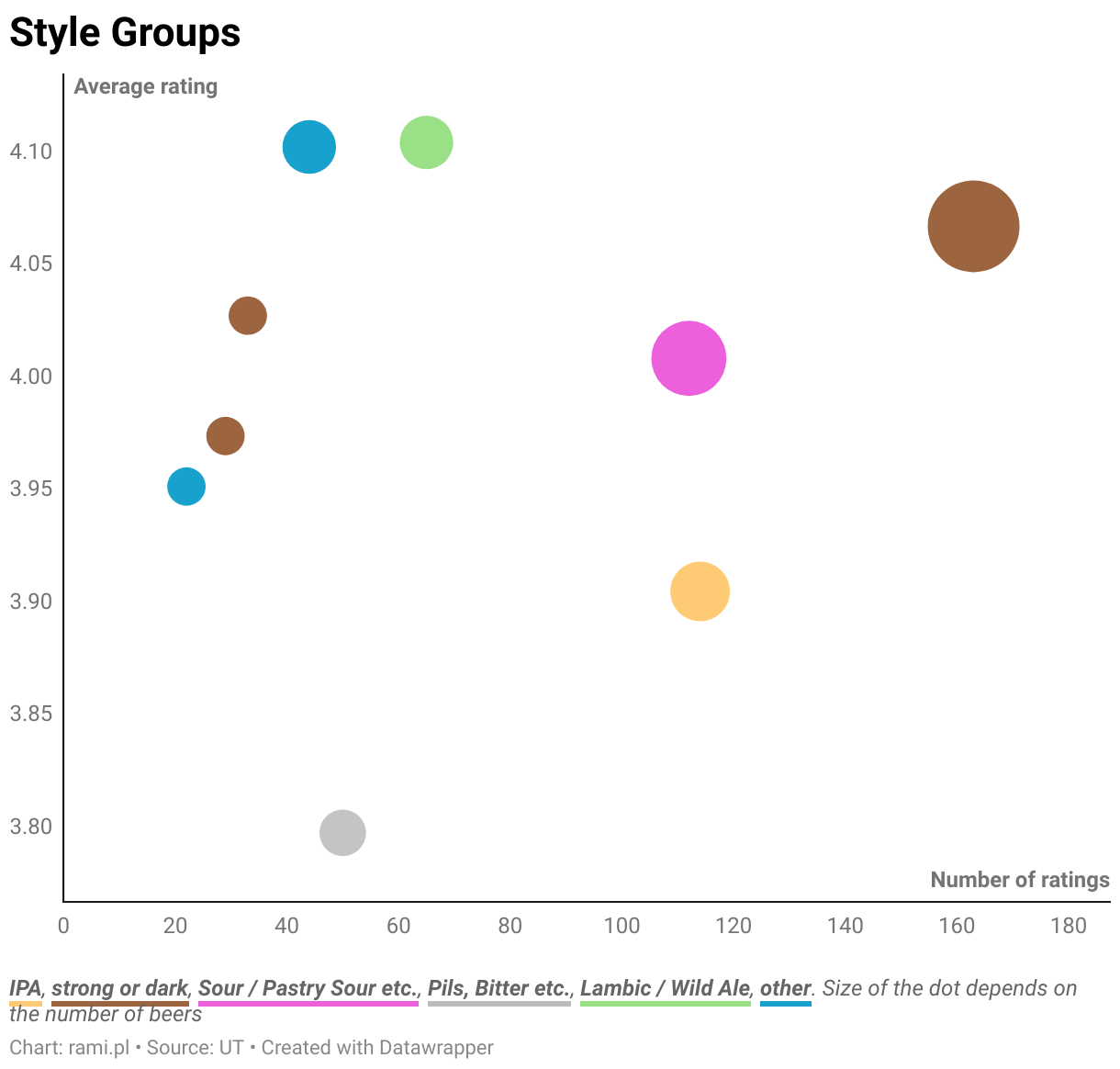The height and width of the screenshot is (1069, 1120).
Task: Select the 'strong or dark' legend label
Action: [119, 988]
